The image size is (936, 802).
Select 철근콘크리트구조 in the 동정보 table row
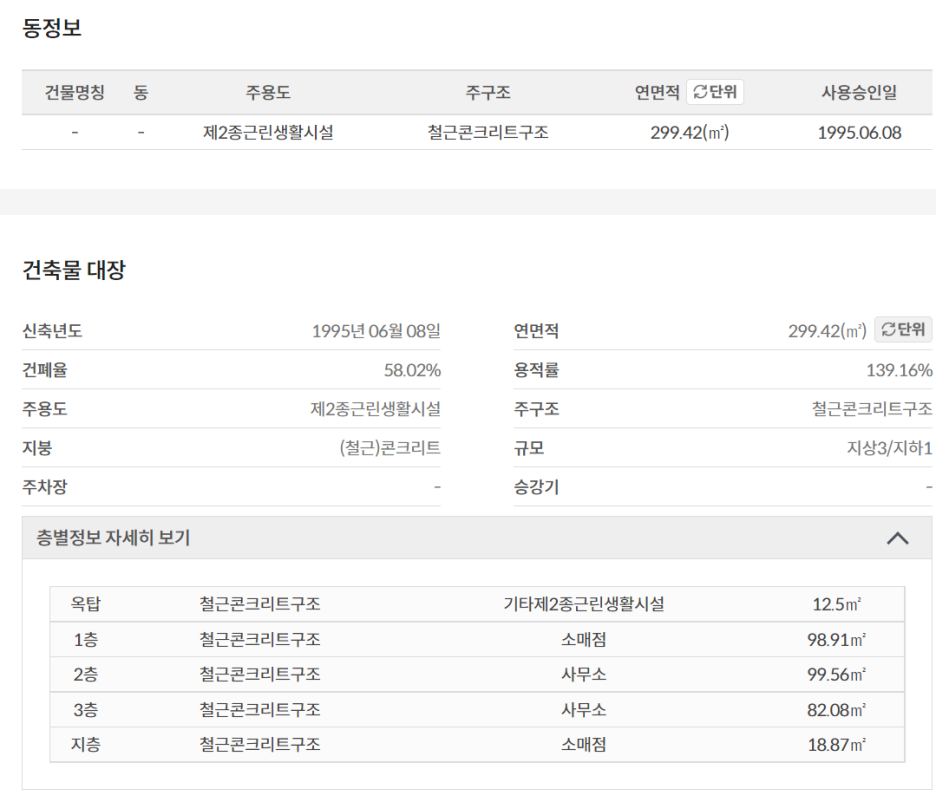coord(488,132)
